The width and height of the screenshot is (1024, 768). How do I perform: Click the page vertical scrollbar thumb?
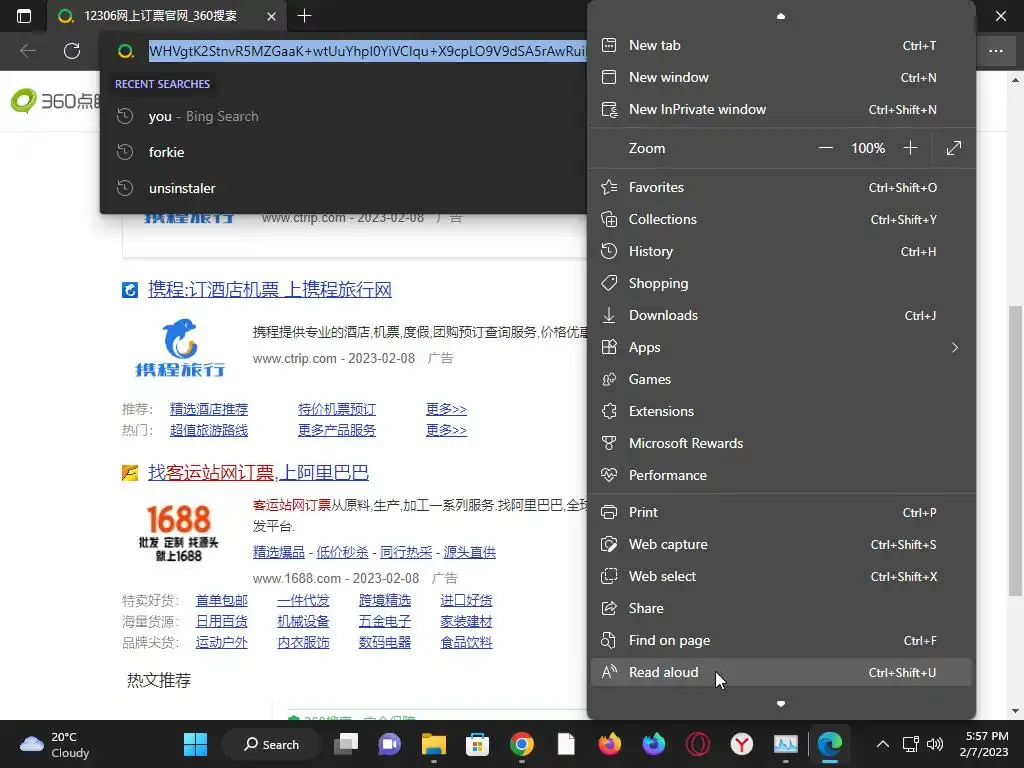[1015, 451]
